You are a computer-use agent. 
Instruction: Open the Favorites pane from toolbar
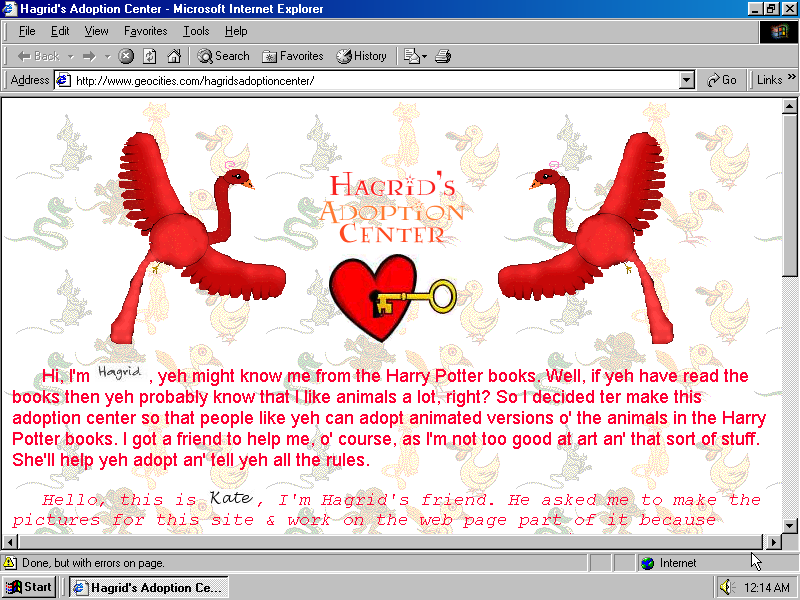pyautogui.click(x=292, y=56)
